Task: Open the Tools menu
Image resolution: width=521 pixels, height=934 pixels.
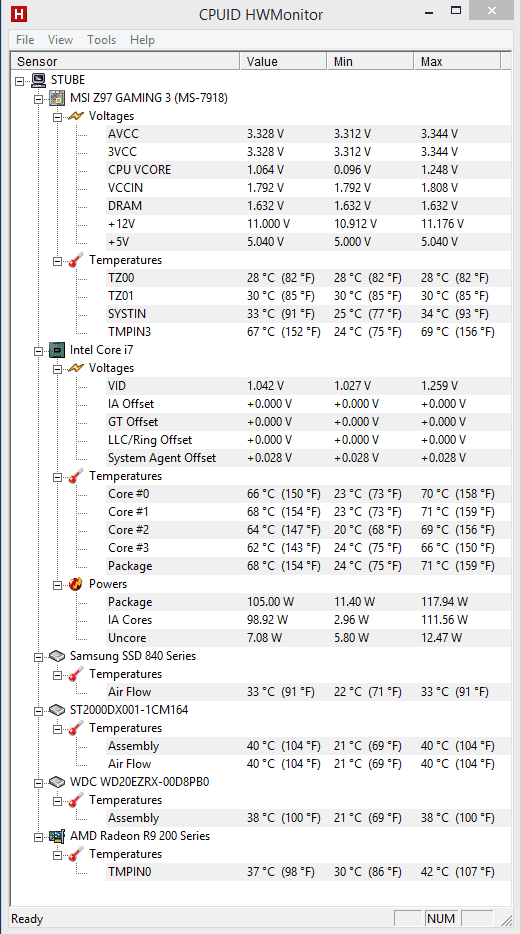Action: [101, 40]
